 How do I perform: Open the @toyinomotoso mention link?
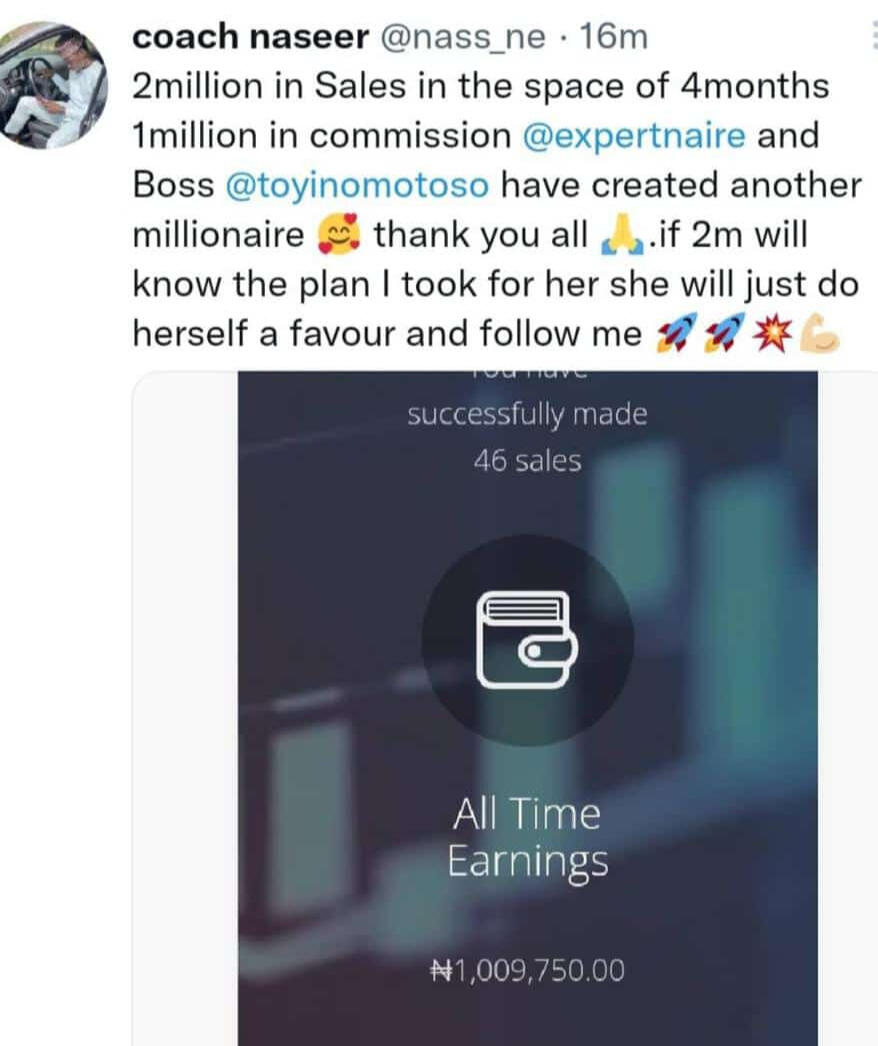click(358, 185)
